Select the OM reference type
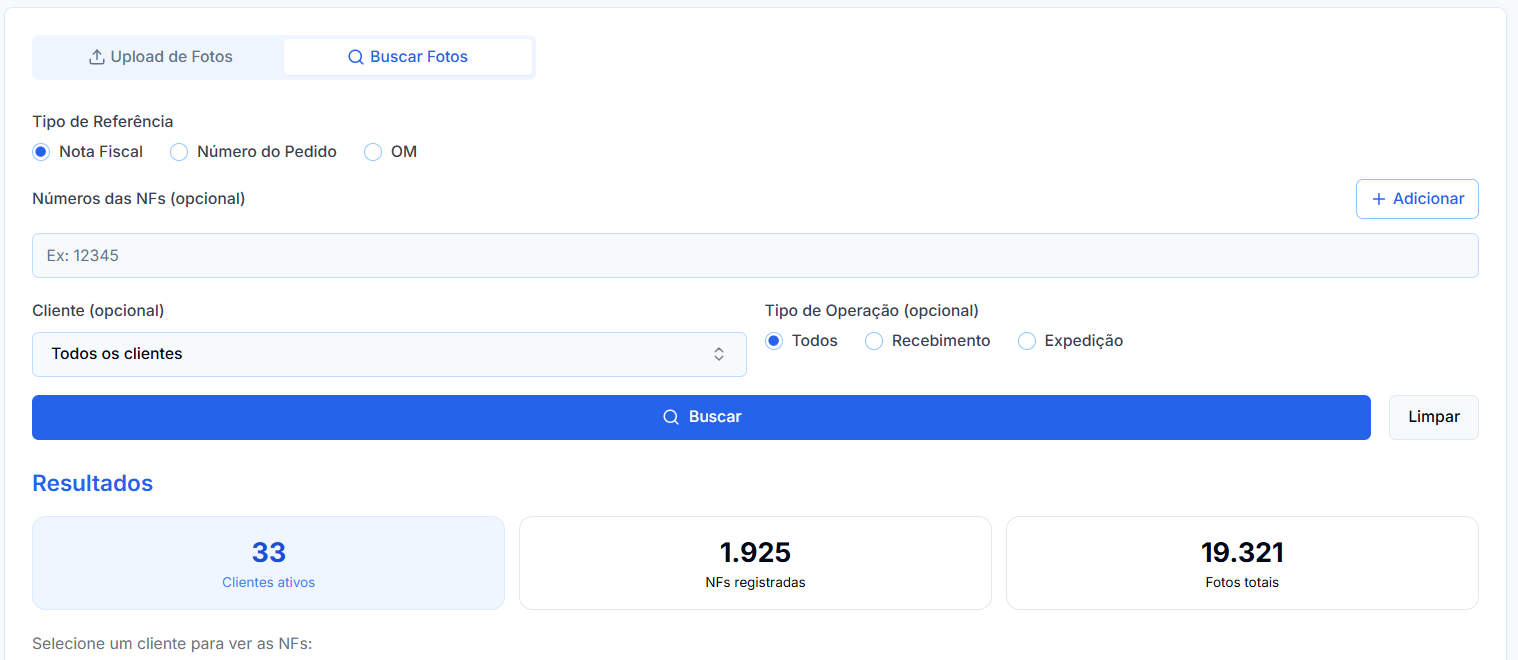This screenshot has height=660, width=1518. (373, 152)
